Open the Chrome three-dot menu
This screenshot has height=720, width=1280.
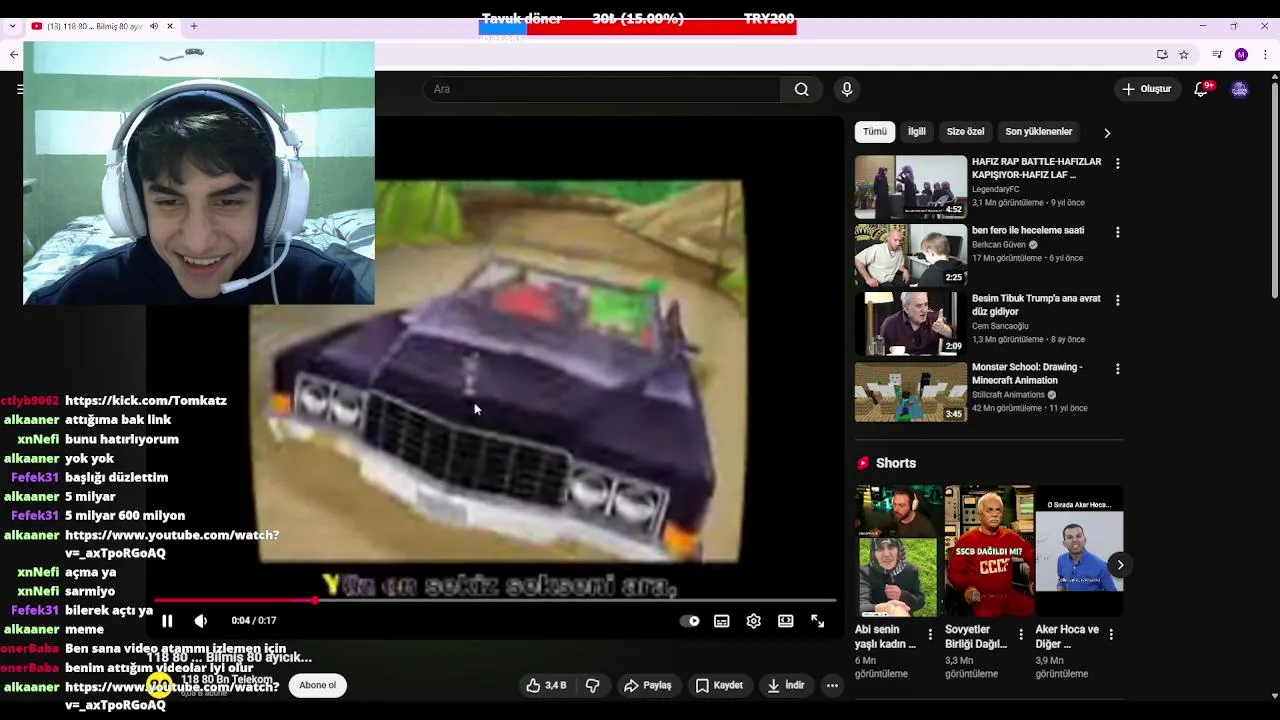pos(1266,55)
